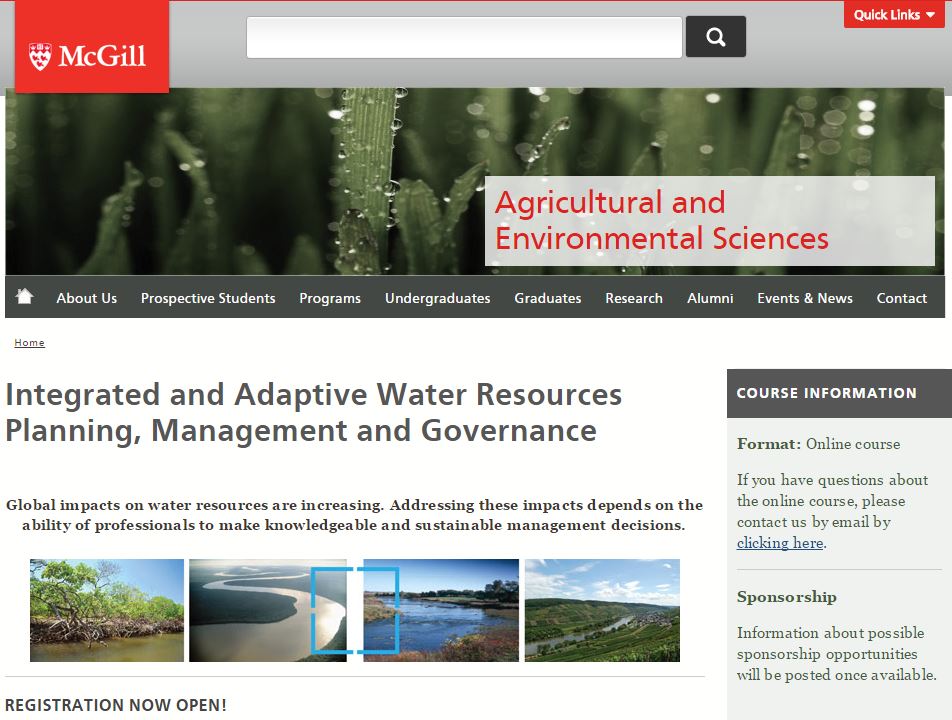The height and width of the screenshot is (720, 952).
Task: Click the 'Format: Online course' text
Action: 818,444
